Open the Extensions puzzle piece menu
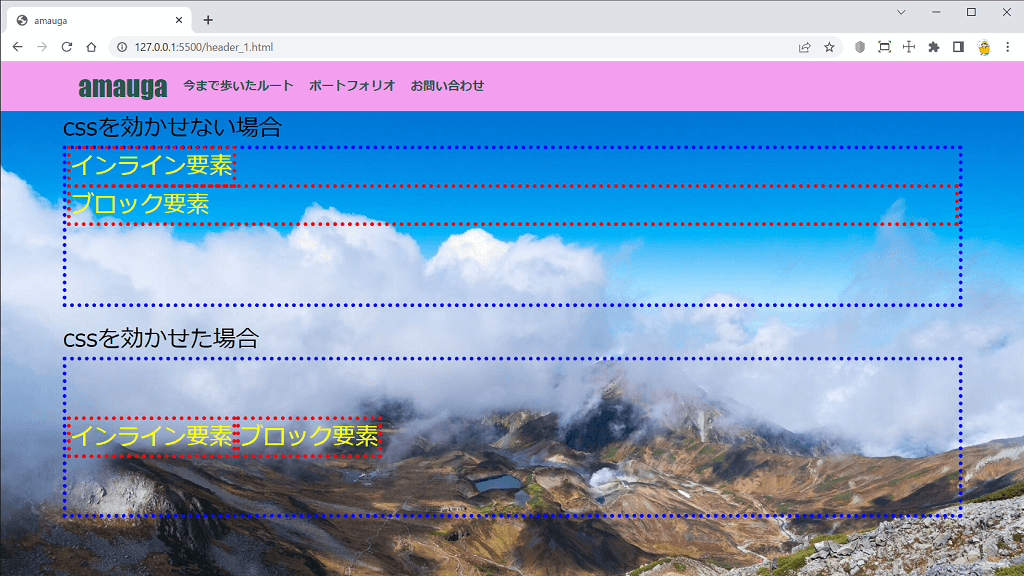 pos(933,47)
